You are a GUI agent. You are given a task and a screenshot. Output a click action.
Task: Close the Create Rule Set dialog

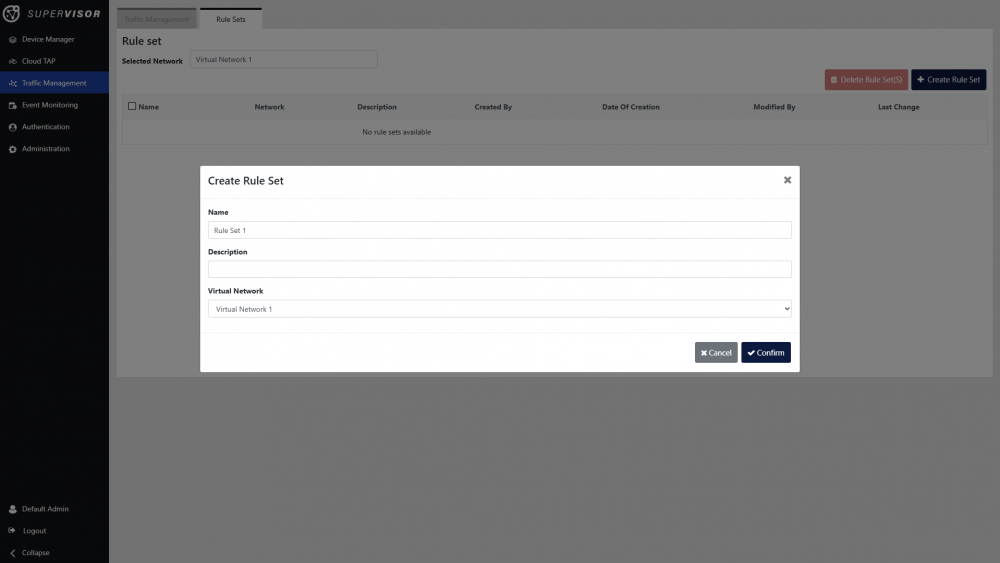click(x=787, y=180)
